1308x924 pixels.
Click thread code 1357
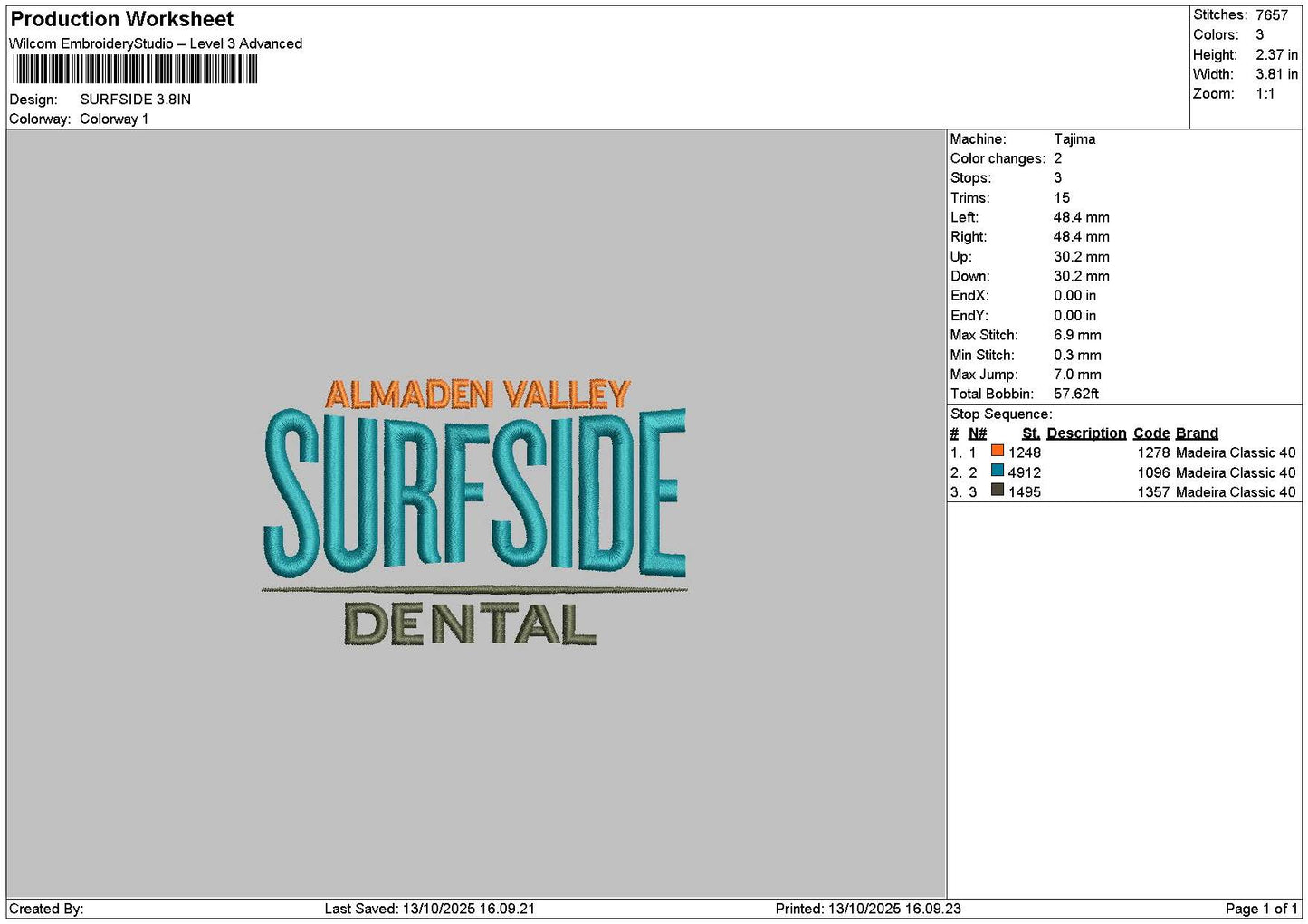click(x=1154, y=492)
